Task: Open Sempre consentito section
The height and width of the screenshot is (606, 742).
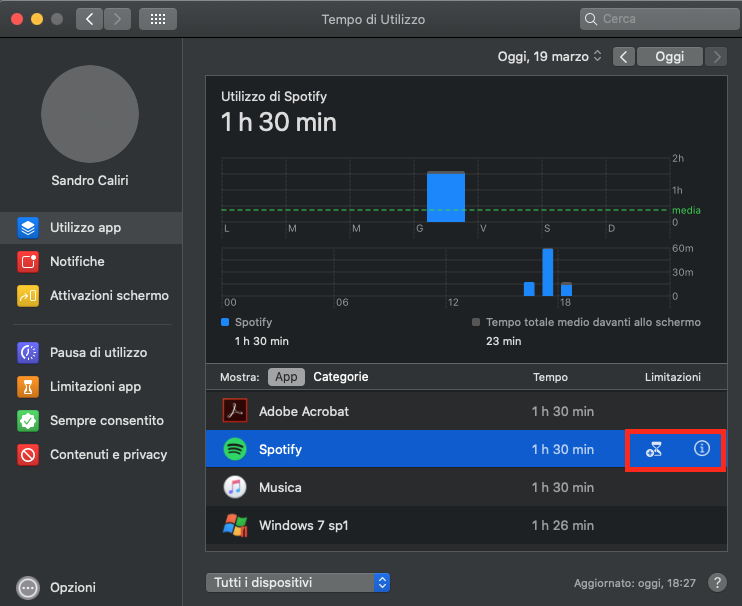Action: [x=91, y=421]
